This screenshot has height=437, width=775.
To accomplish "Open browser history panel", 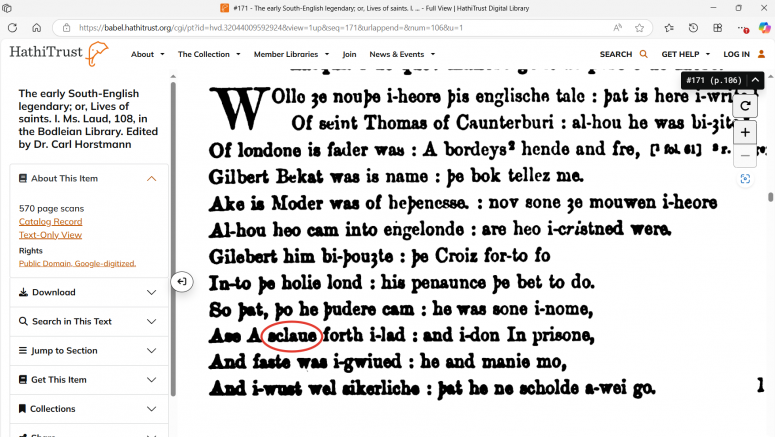I will click(693, 28).
